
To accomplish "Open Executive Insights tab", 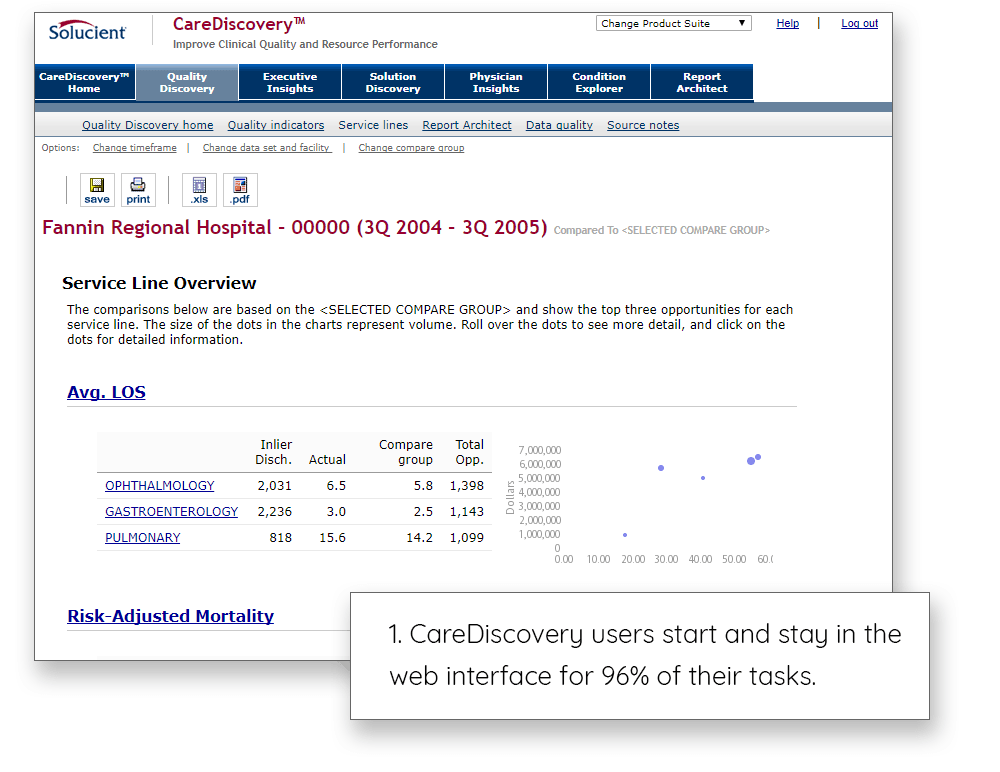I will (x=290, y=82).
